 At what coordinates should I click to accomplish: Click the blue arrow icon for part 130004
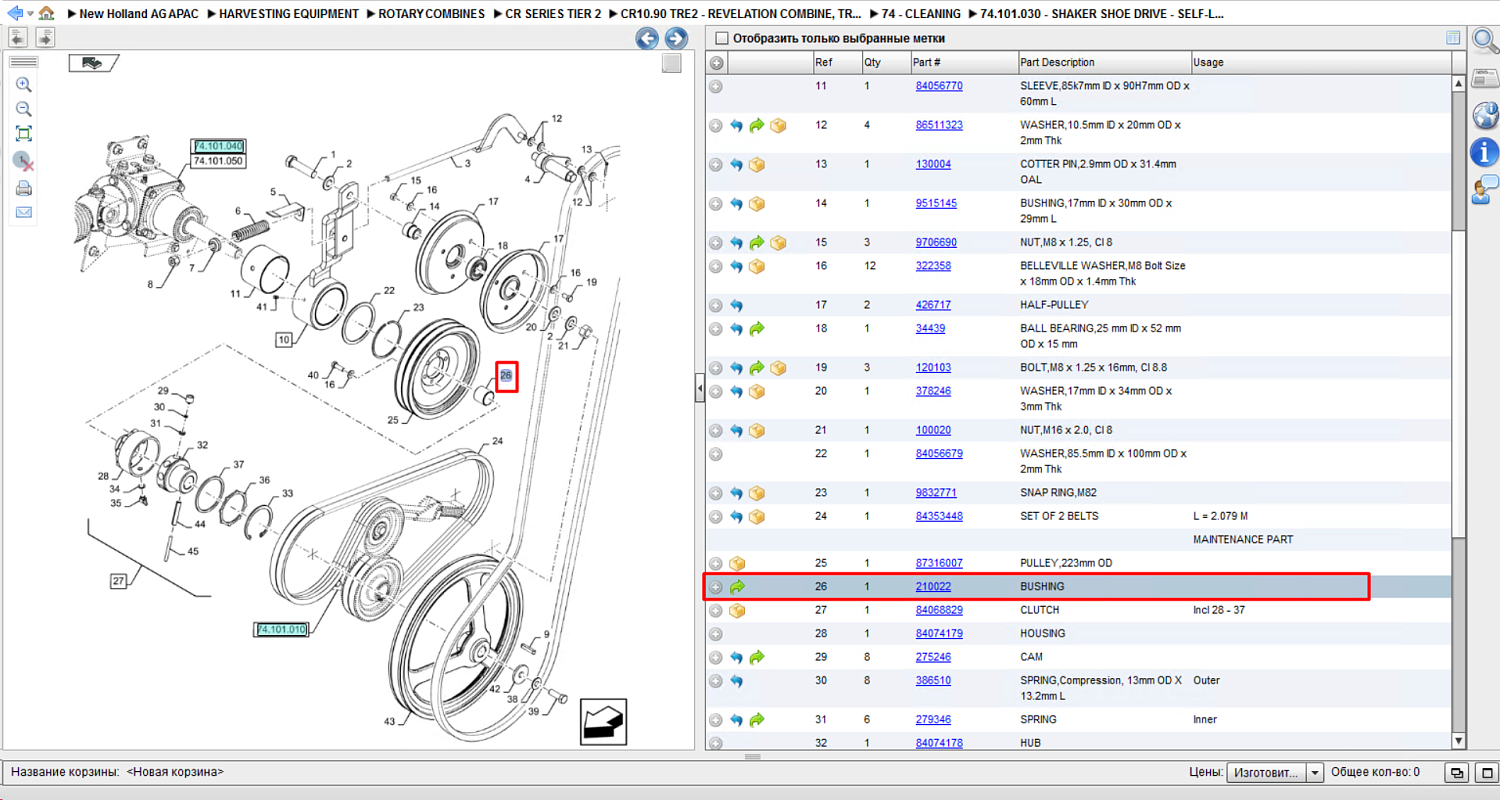pos(737,165)
